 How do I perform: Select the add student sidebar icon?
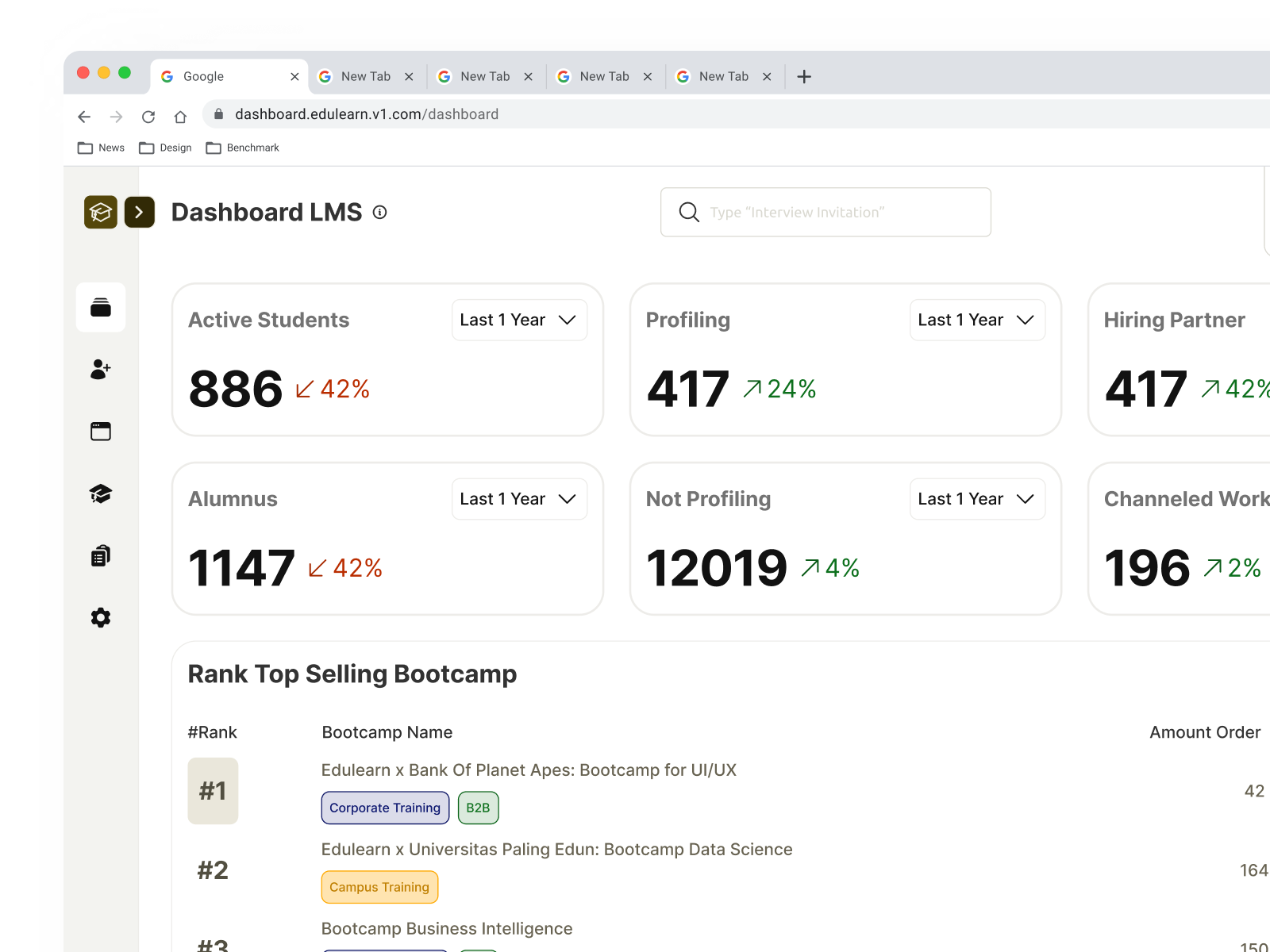click(x=100, y=369)
